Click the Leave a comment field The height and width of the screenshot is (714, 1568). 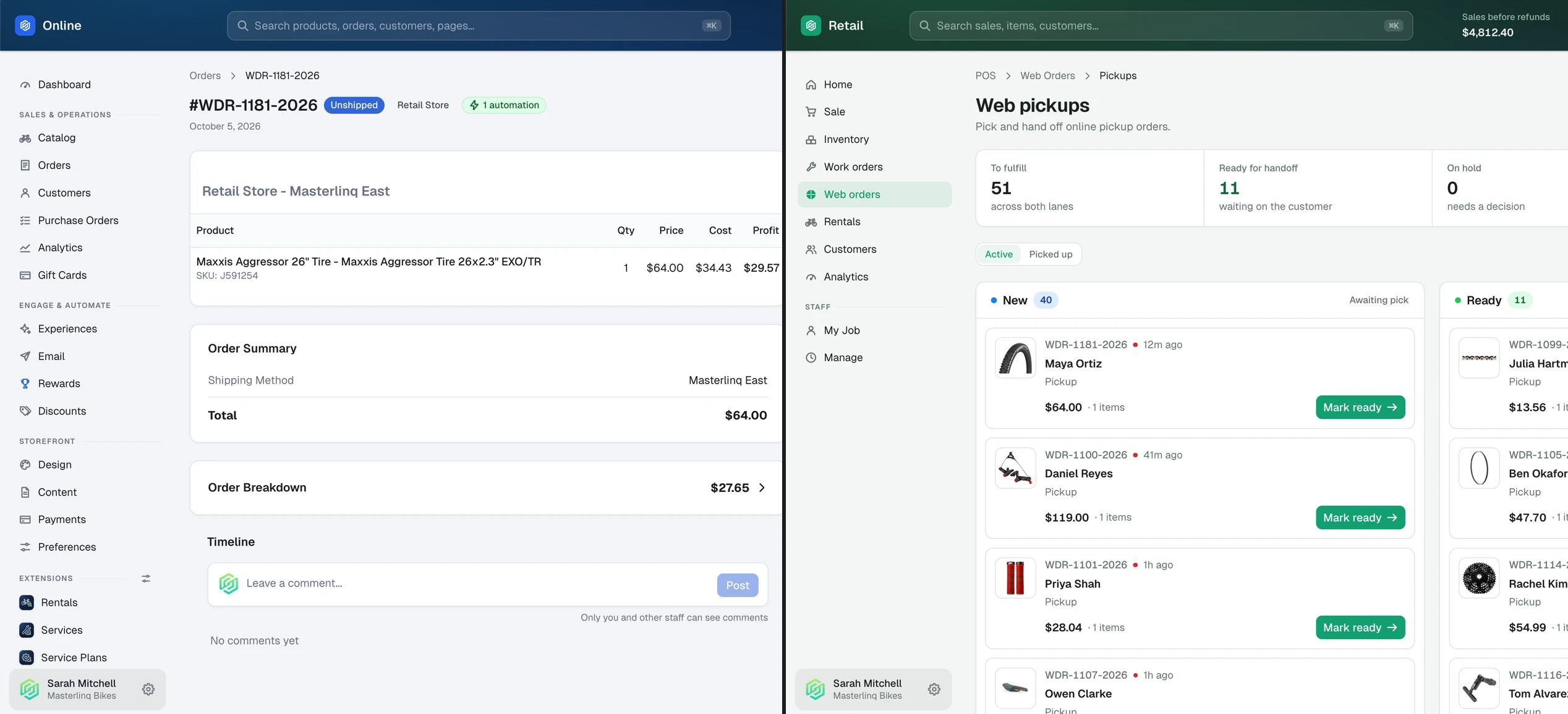click(x=476, y=583)
